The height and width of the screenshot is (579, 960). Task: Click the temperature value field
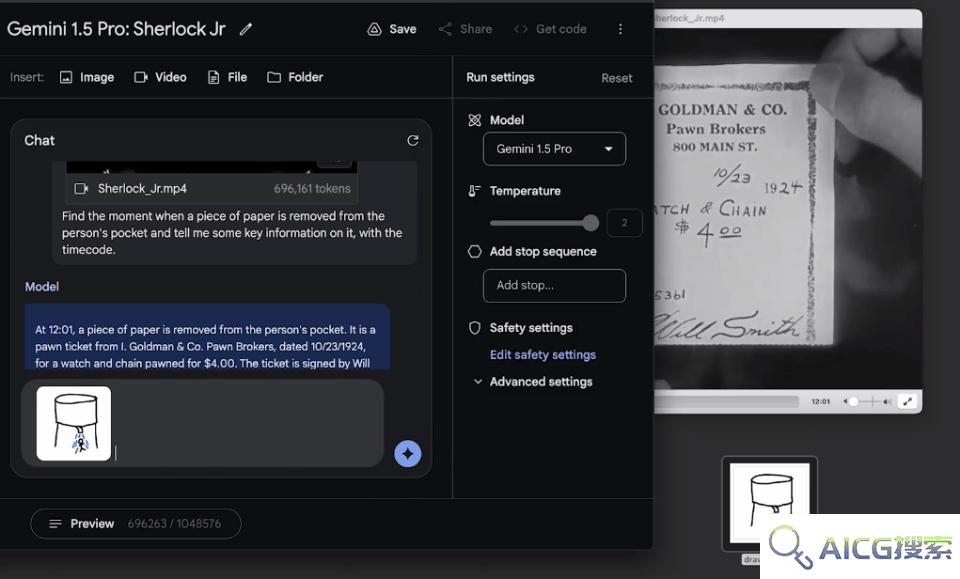click(x=624, y=223)
